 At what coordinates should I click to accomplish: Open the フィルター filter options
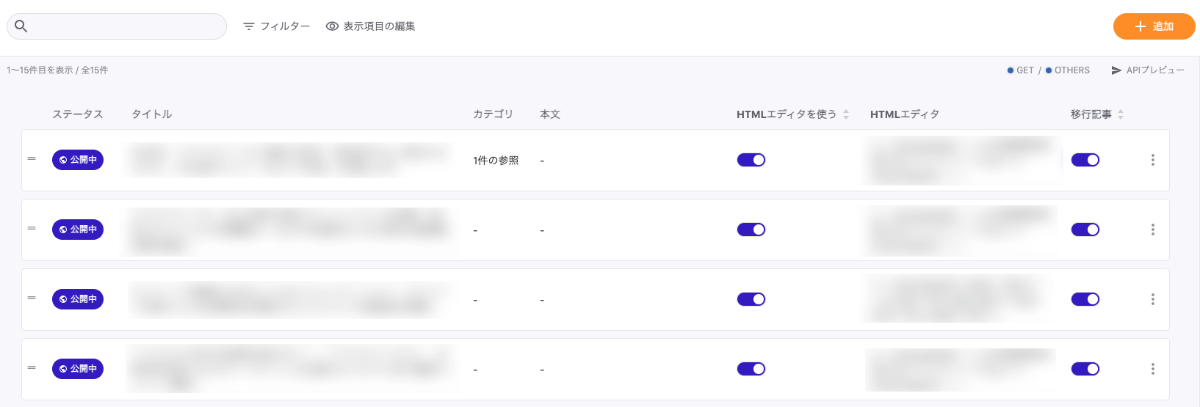click(277, 26)
